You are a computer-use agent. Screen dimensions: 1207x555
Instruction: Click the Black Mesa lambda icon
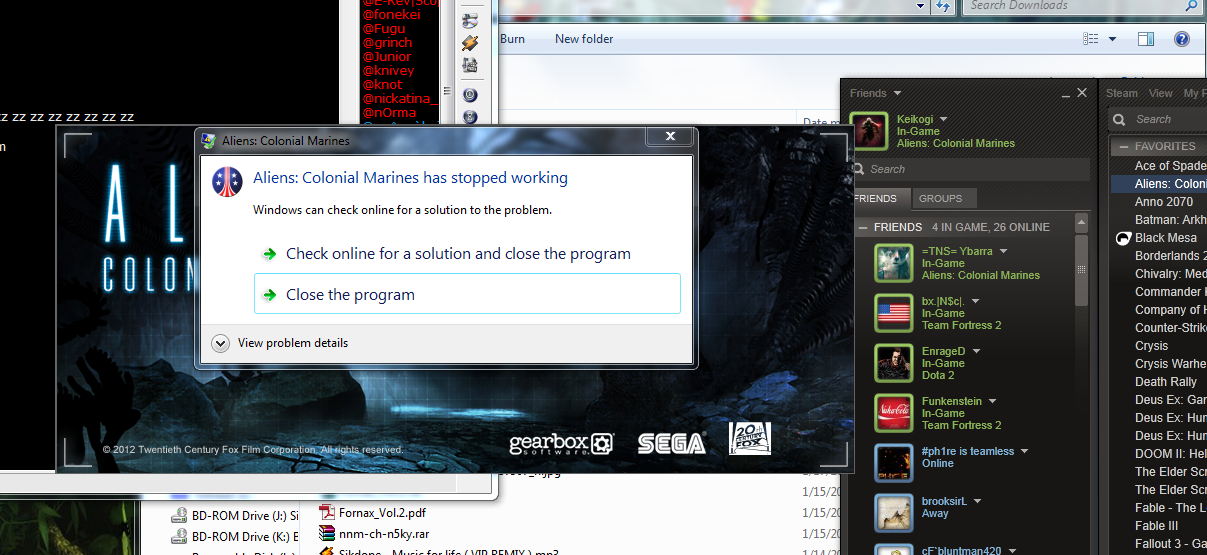[x=1123, y=238]
